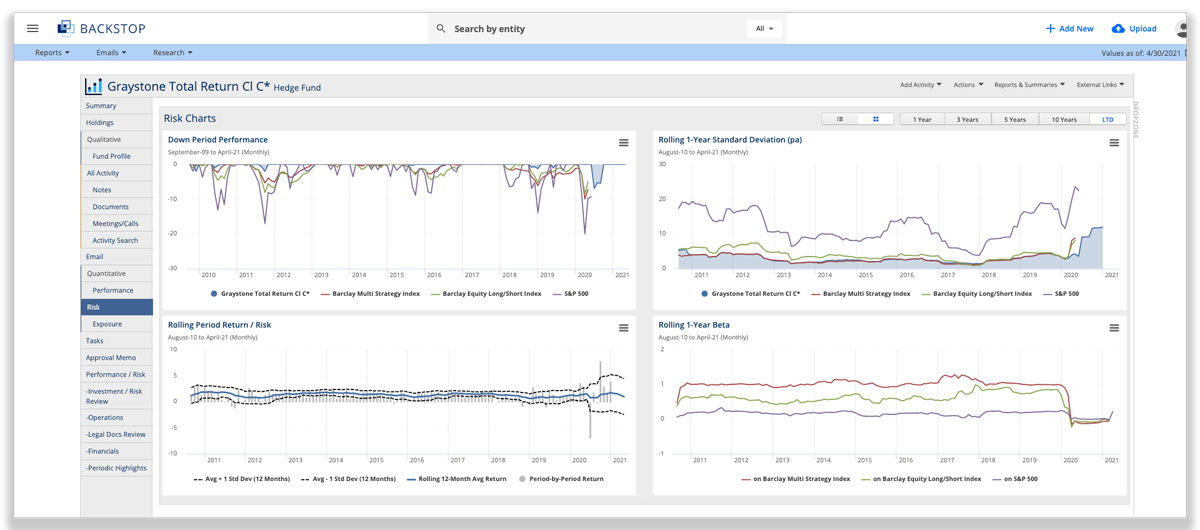Select the 10 Years time range
The height and width of the screenshot is (530, 1200).
coord(1064,119)
